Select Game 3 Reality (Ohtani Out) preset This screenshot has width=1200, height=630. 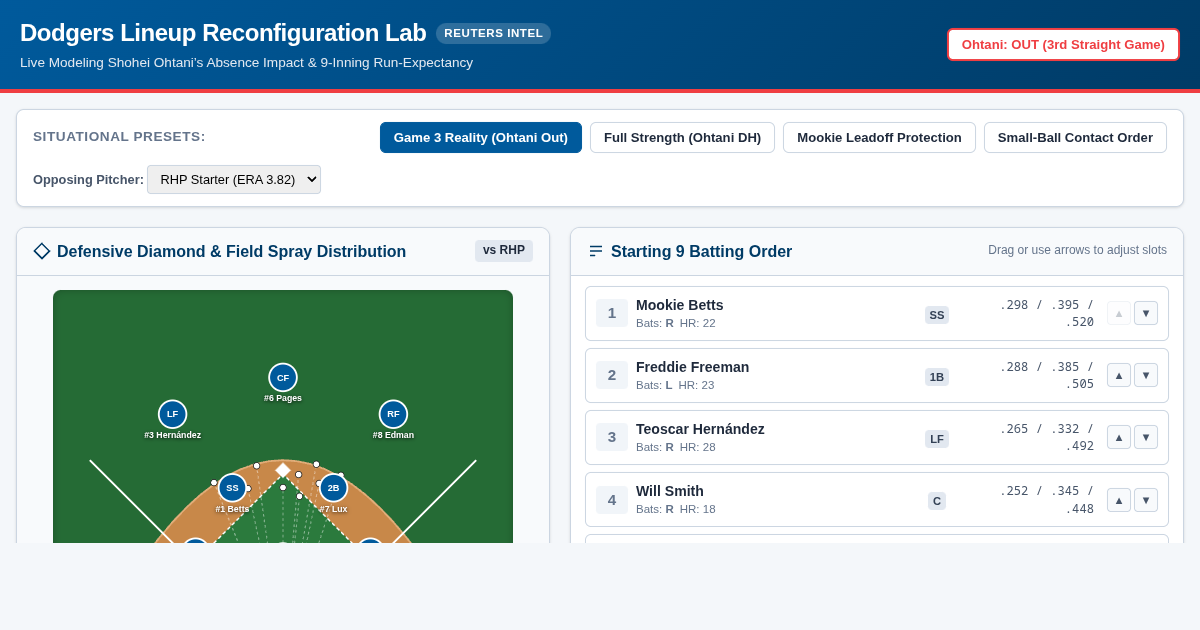click(x=481, y=138)
